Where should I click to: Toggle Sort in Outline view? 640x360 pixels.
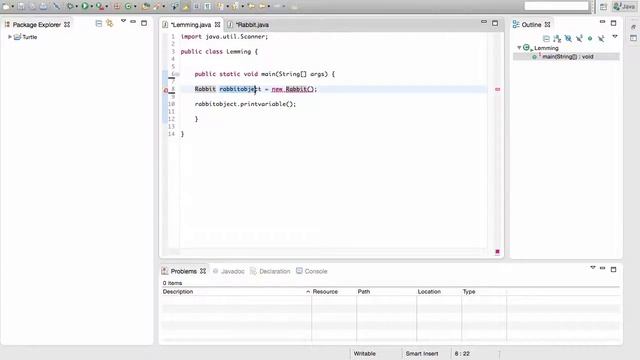pos(557,38)
